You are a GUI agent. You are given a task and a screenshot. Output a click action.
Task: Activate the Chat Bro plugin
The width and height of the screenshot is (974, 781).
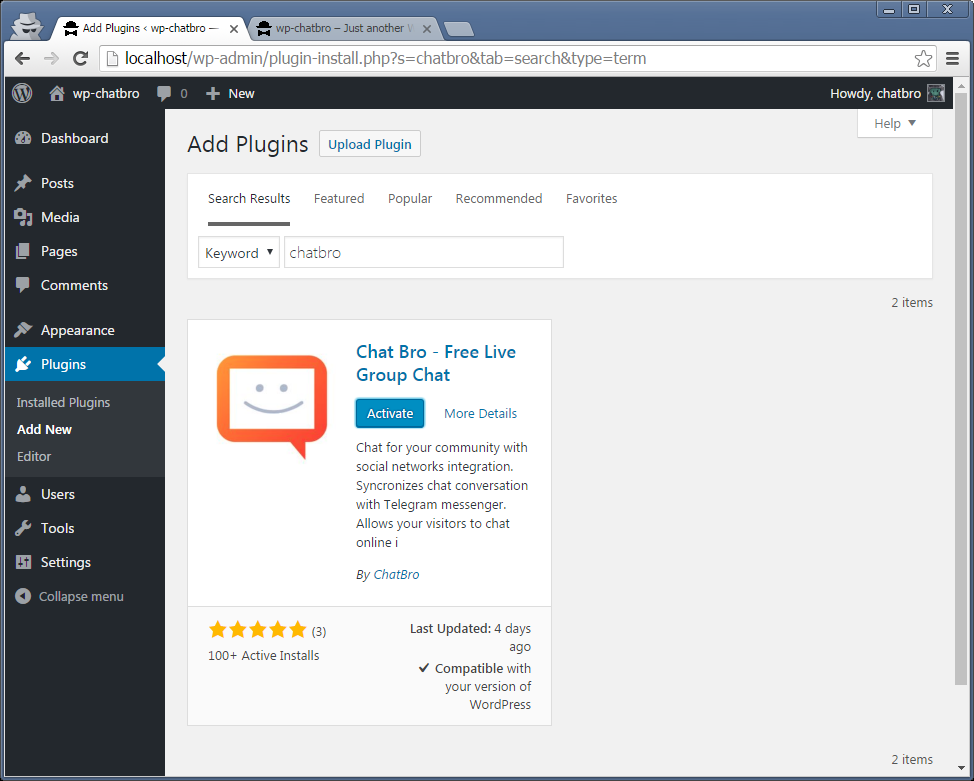pyautogui.click(x=390, y=413)
